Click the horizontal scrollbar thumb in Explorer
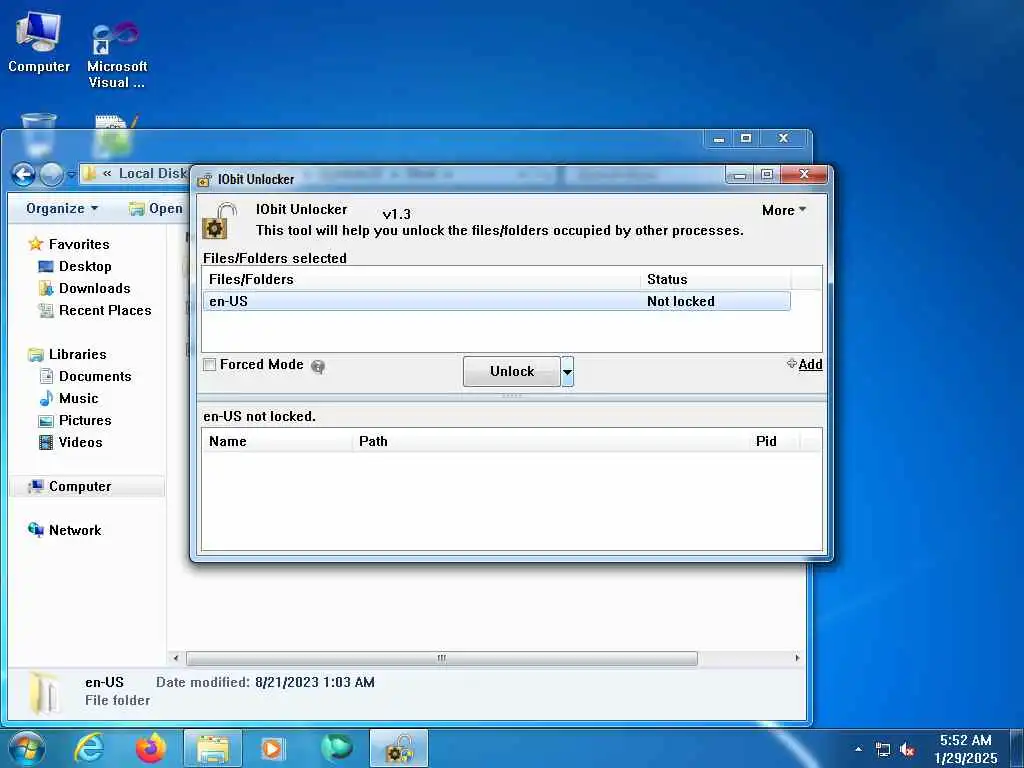 (441, 658)
